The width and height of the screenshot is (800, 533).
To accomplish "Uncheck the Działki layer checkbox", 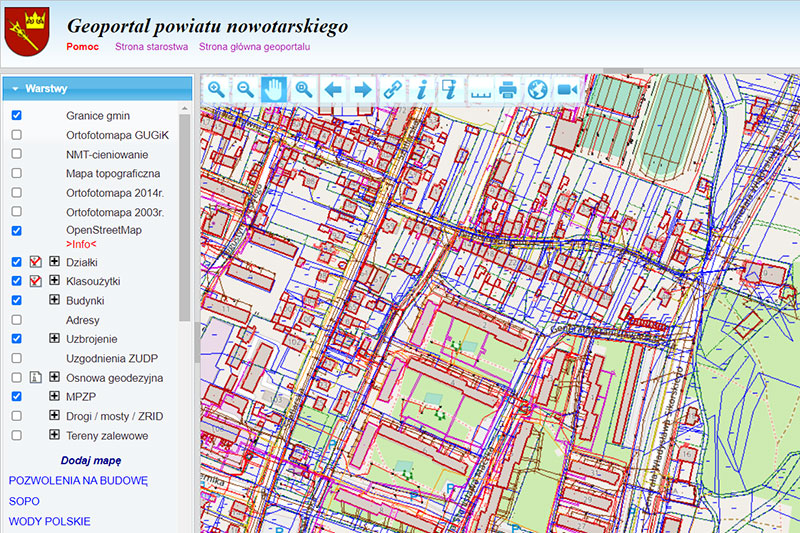I will pos(16,262).
